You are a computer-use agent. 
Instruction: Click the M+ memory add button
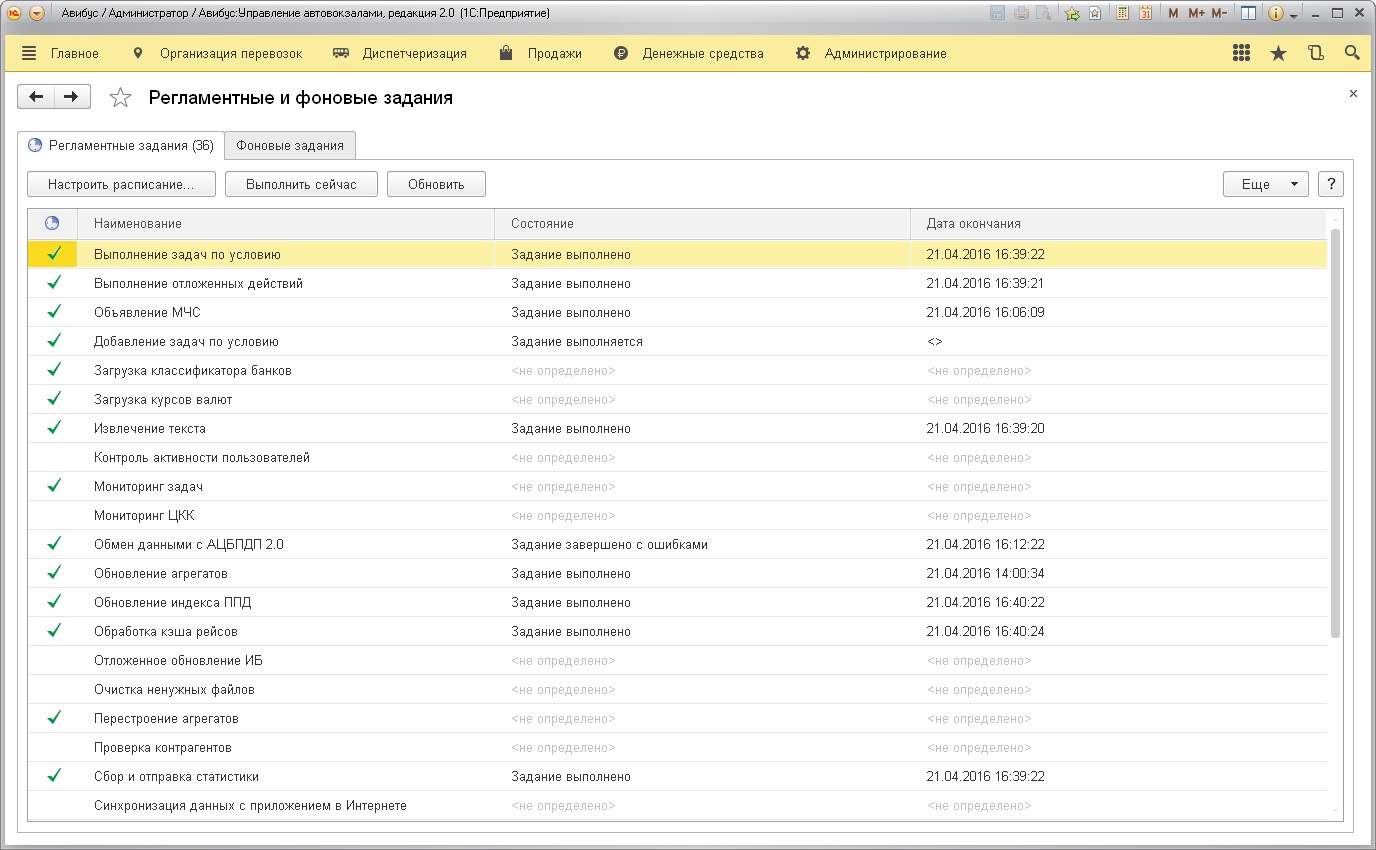pos(1196,14)
